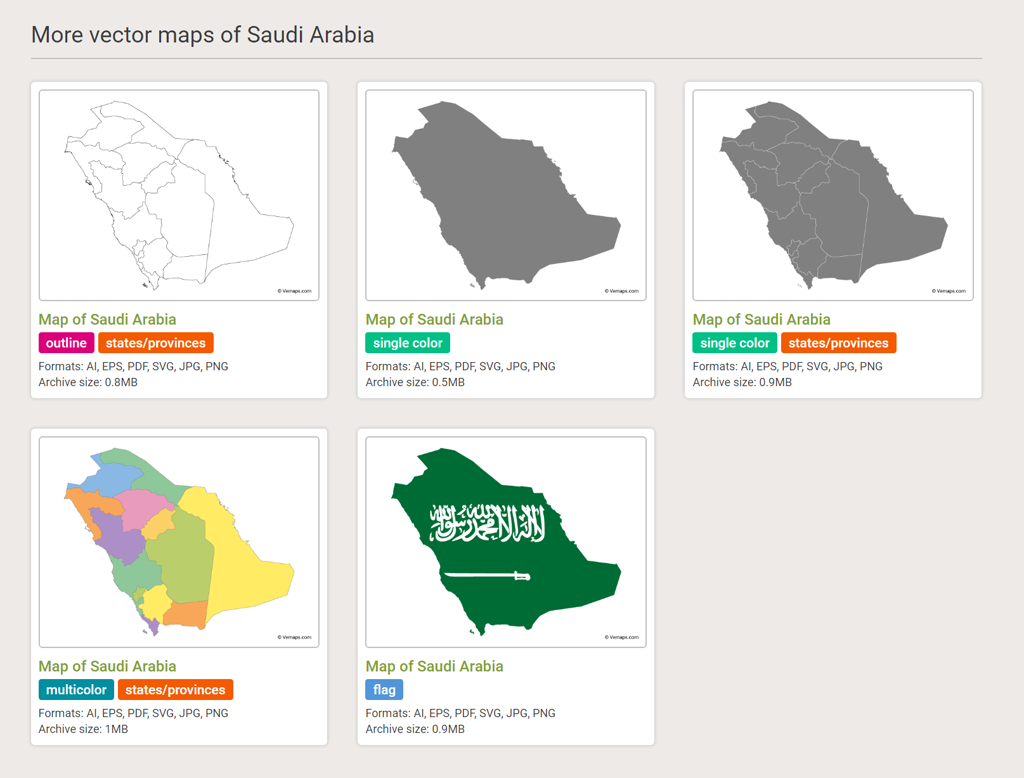This screenshot has width=1024, height=778.
Task: Open Map of Saudi Arabia link, flag card
Action: (x=434, y=666)
